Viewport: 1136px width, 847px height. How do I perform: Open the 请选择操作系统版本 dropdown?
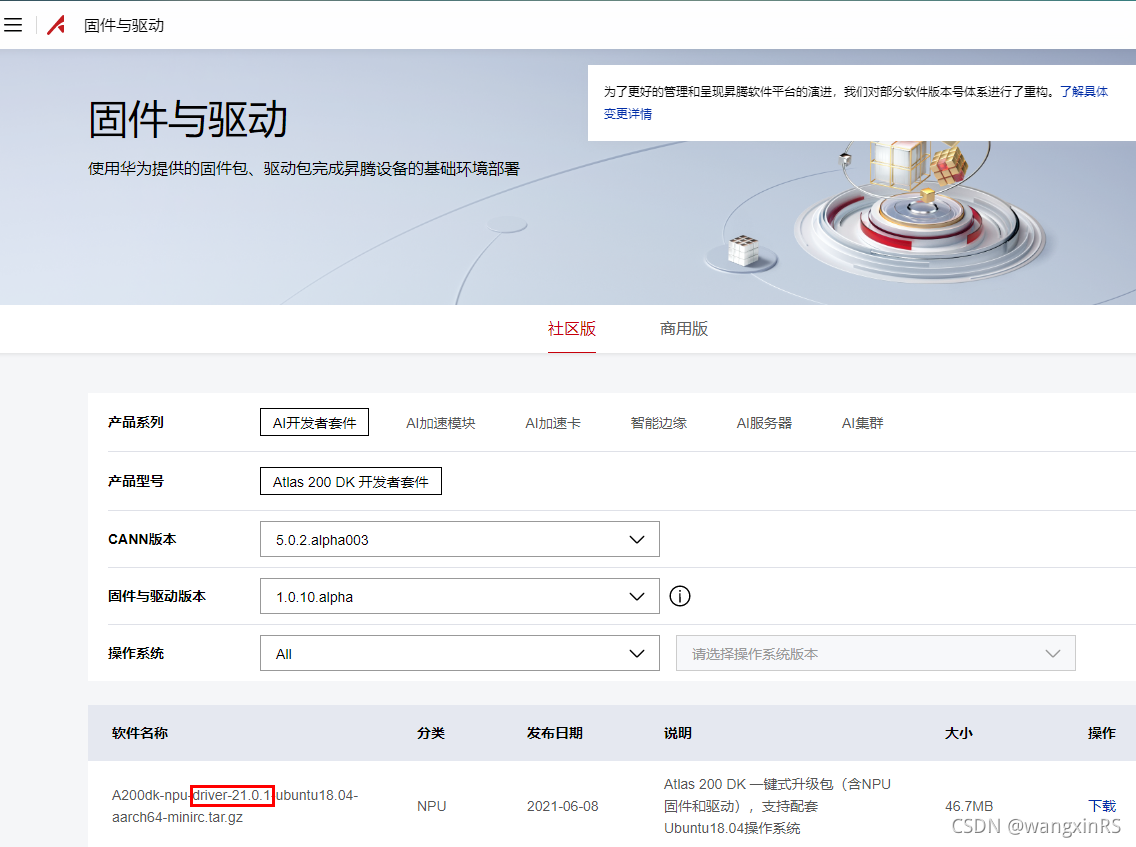point(875,654)
